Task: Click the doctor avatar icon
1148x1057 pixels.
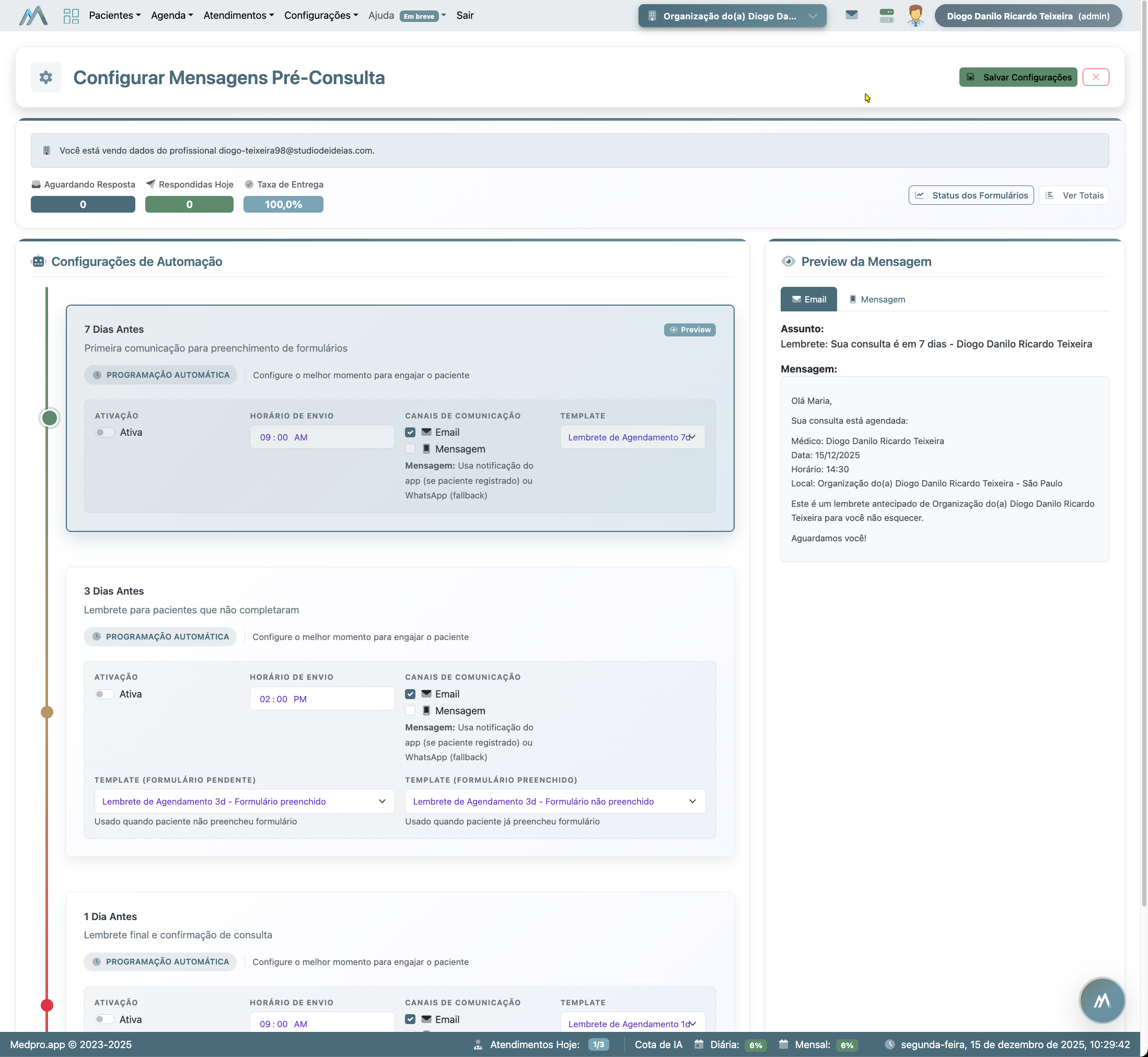Action: (x=915, y=16)
